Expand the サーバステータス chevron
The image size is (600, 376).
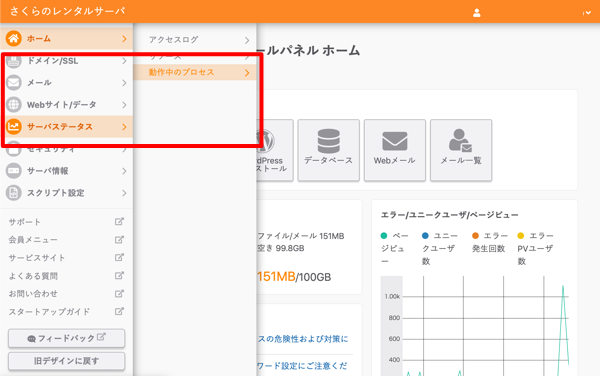pos(124,127)
